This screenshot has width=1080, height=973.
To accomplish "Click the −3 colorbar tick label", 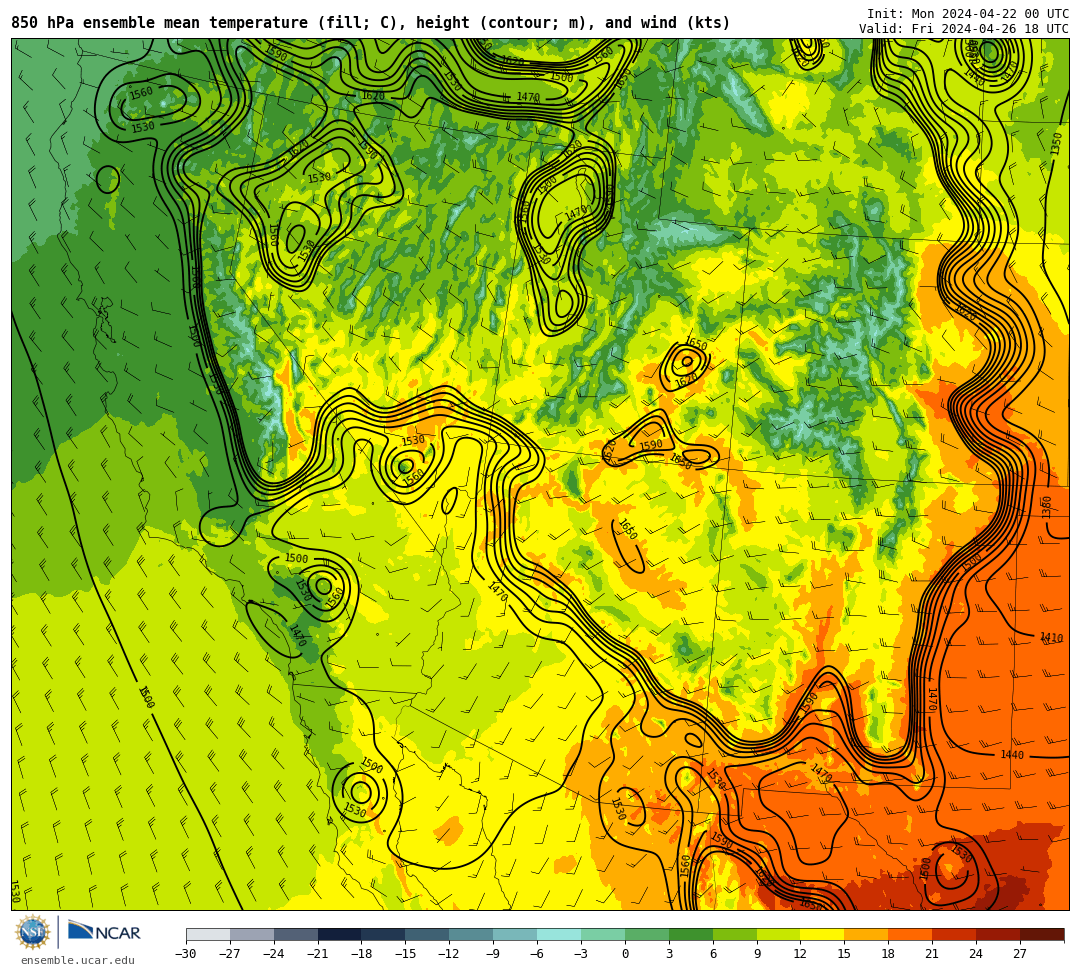I will (x=581, y=954).
